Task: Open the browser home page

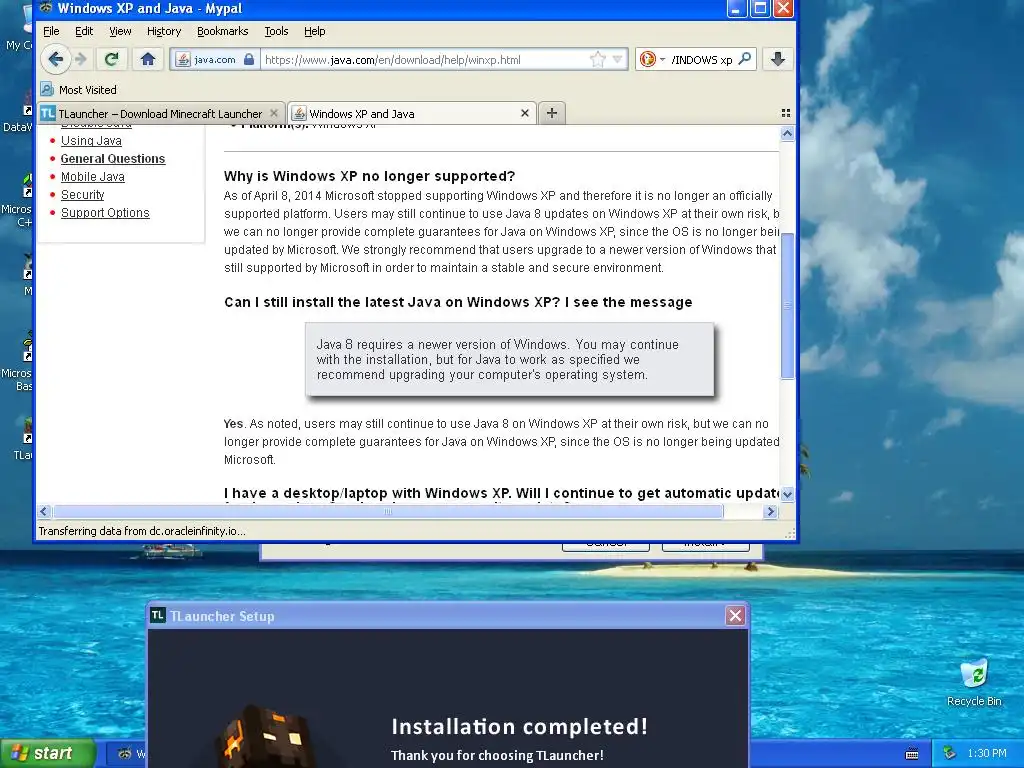Action: 148,59
